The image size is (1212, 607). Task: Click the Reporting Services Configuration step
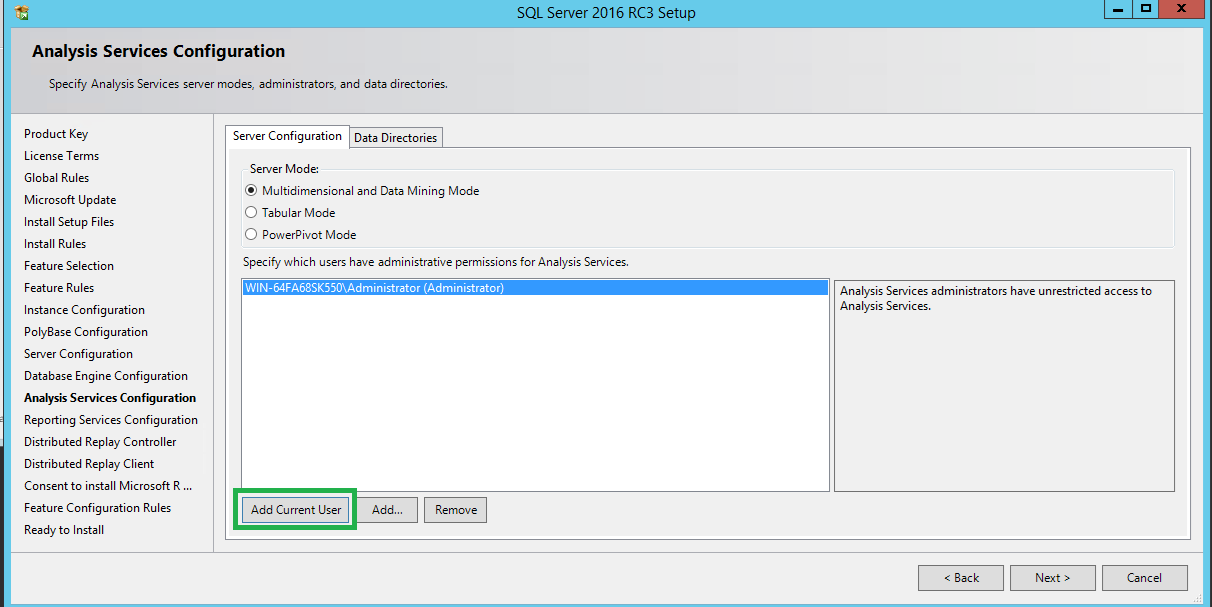tap(111, 420)
